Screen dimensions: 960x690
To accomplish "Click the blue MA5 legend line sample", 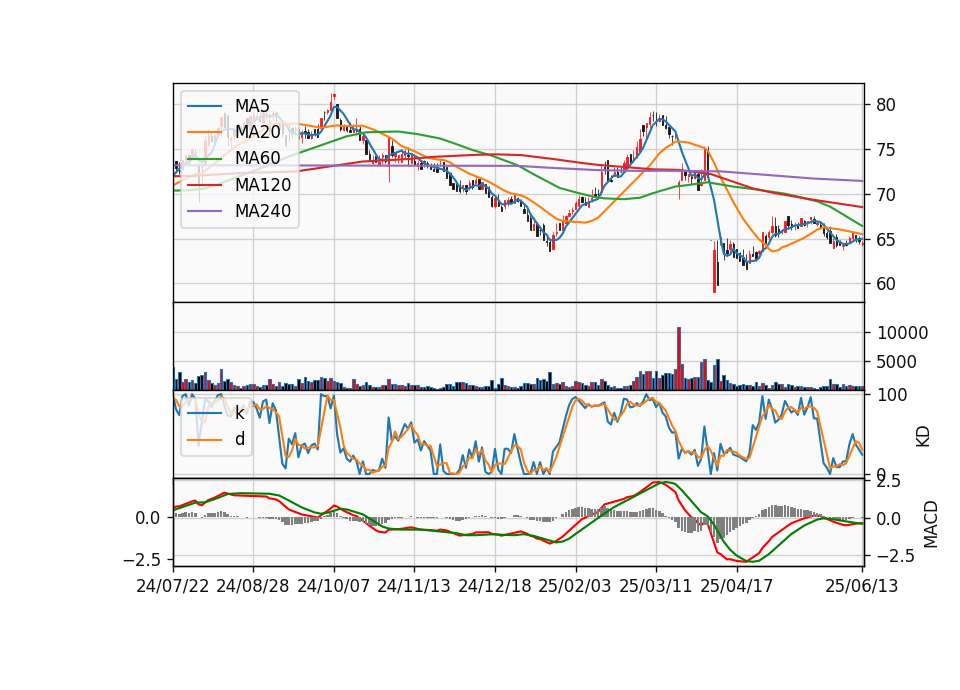I will tap(204, 106).
